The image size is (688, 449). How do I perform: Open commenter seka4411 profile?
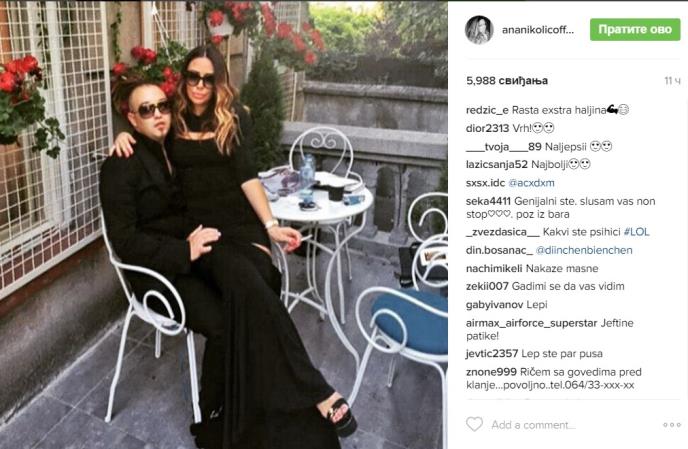point(488,201)
